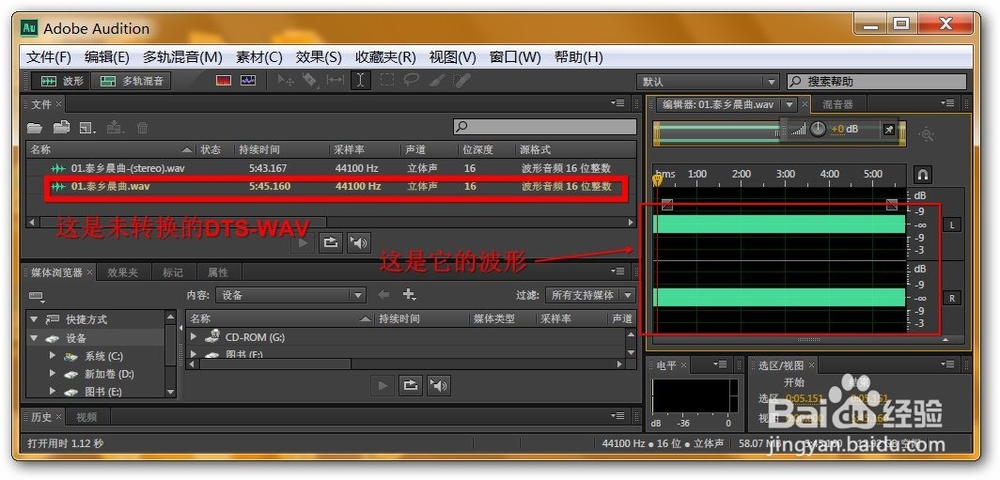Image resolution: width=1000 pixels, height=480 pixels.
Task: Open 文件(F) menu
Action: pyautogui.click(x=48, y=57)
